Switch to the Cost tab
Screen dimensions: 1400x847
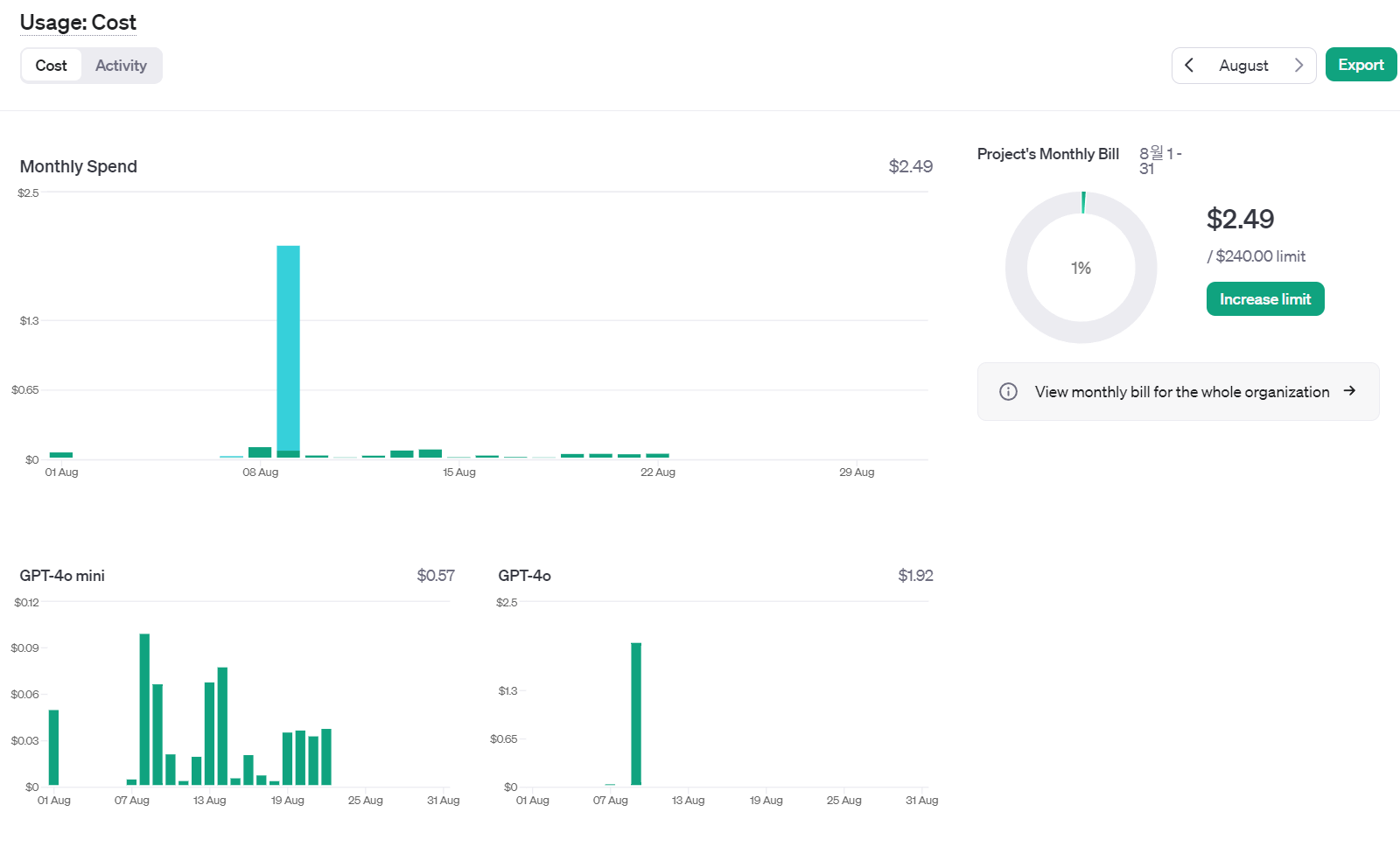pos(52,66)
